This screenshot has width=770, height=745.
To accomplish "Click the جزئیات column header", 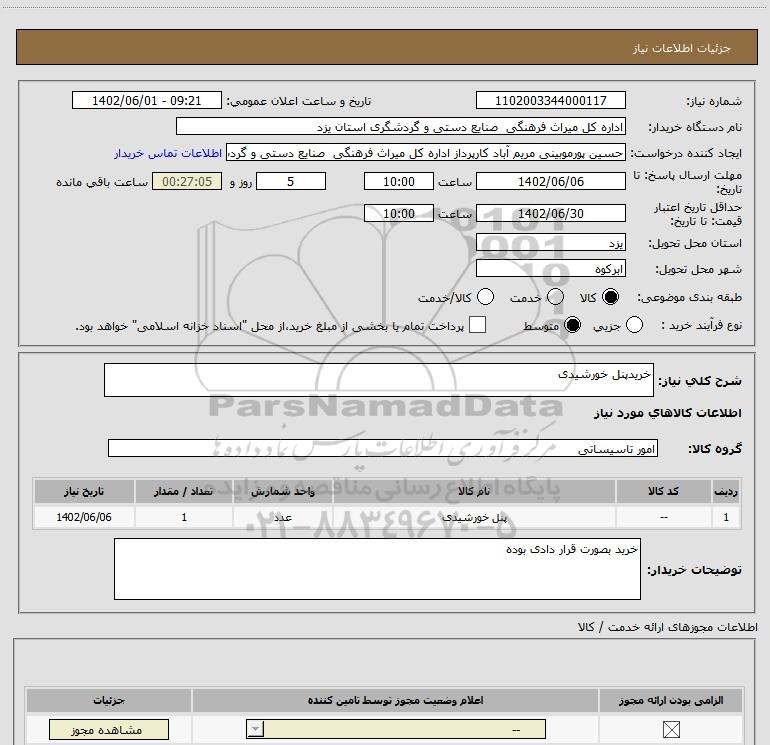I will tap(109, 700).
